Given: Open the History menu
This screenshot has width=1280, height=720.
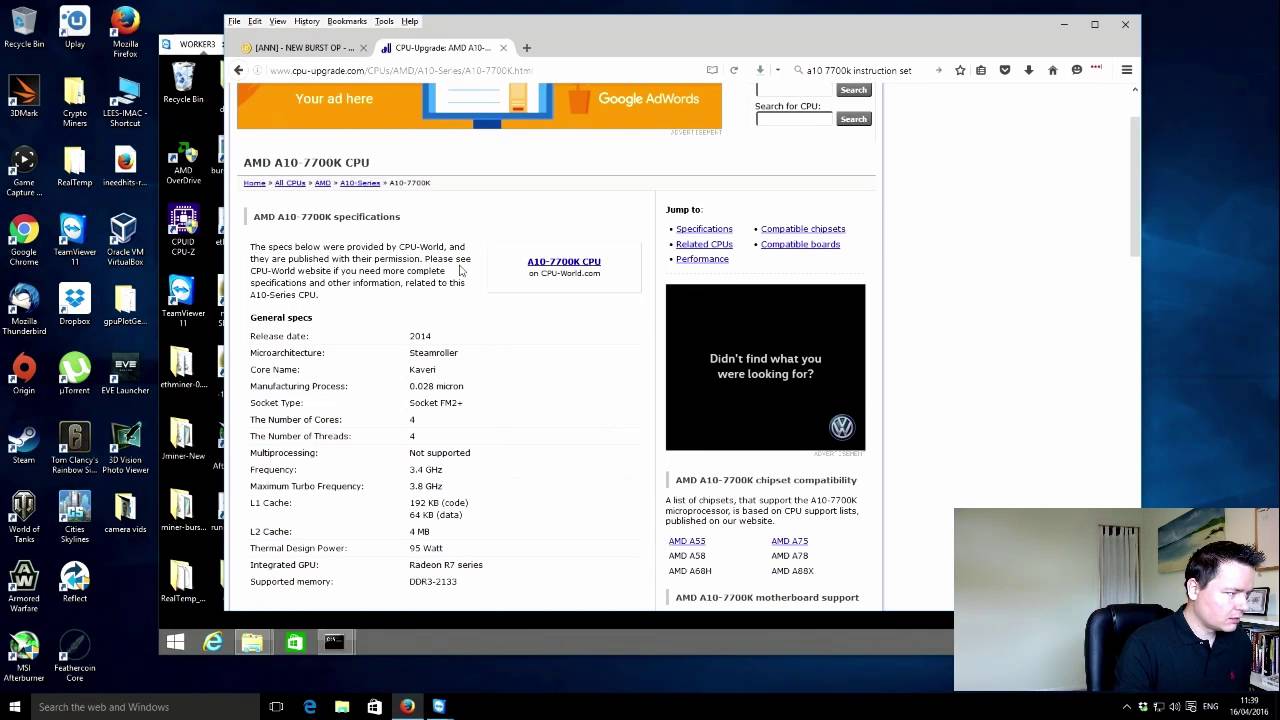Looking at the screenshot, I should pos(307,21).
